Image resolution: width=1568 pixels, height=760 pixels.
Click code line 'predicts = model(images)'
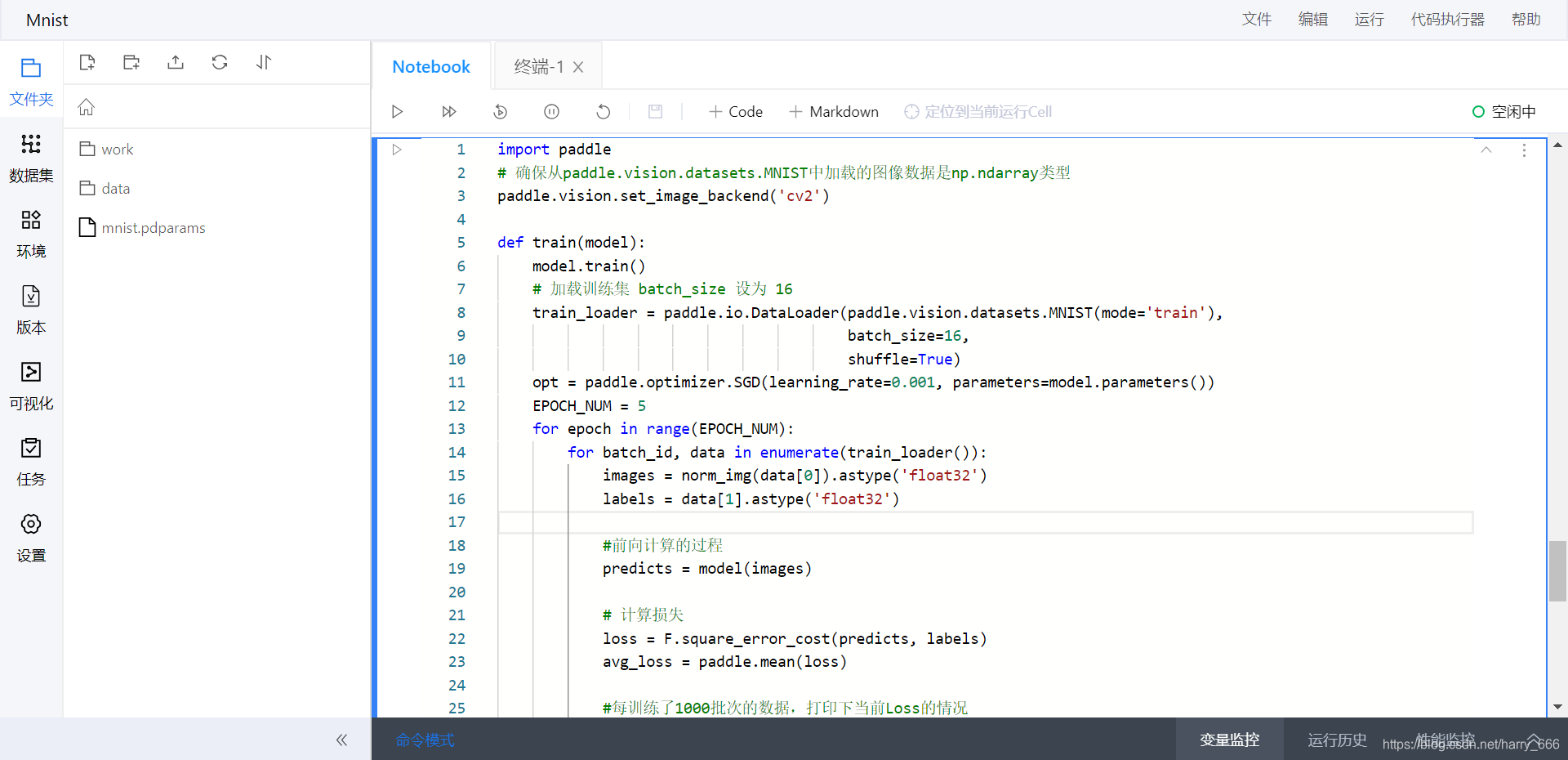click(707, 569)
